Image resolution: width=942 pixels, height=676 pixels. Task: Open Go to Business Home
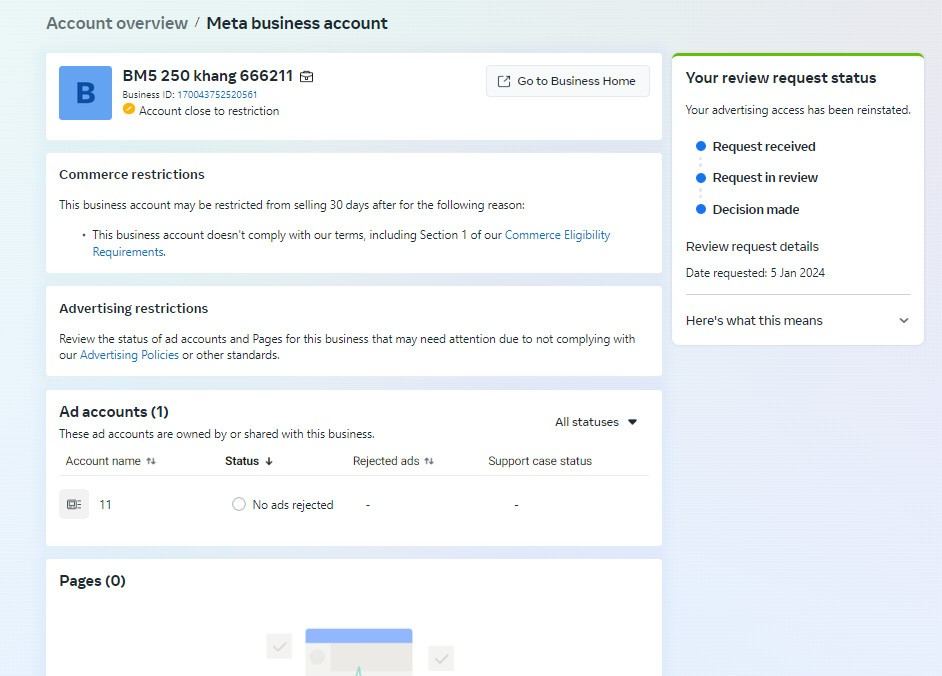click(x=568, y=81)
